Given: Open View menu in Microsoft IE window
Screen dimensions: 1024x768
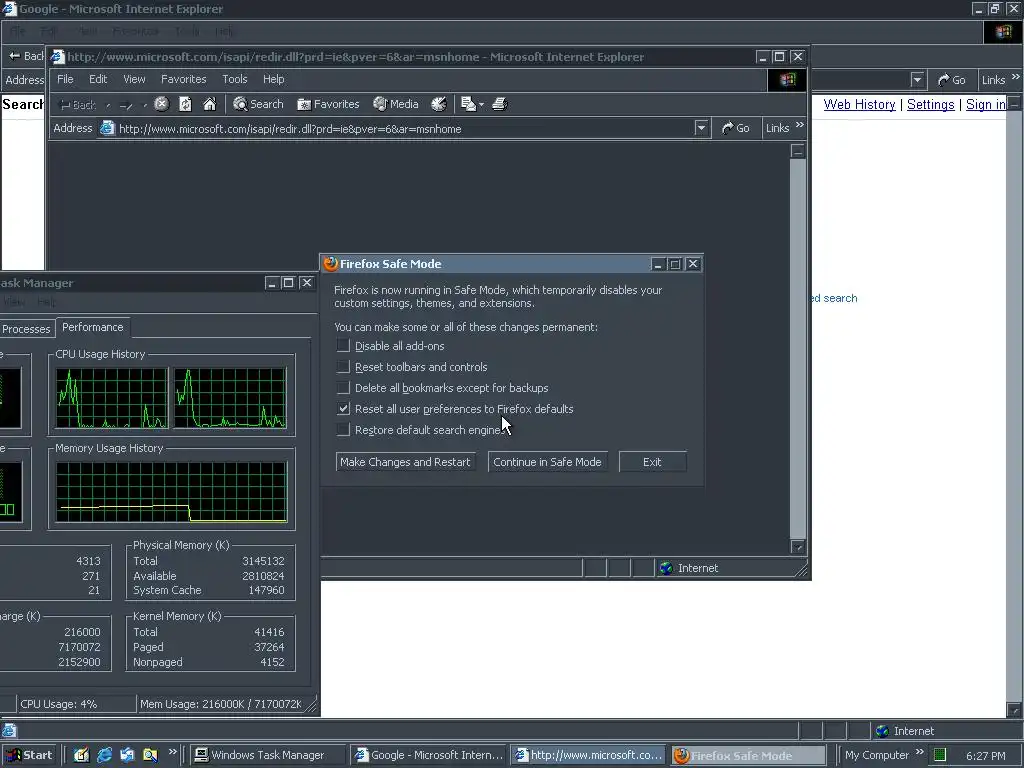Looking at the screenshot, I should click(x=135, y=79).
